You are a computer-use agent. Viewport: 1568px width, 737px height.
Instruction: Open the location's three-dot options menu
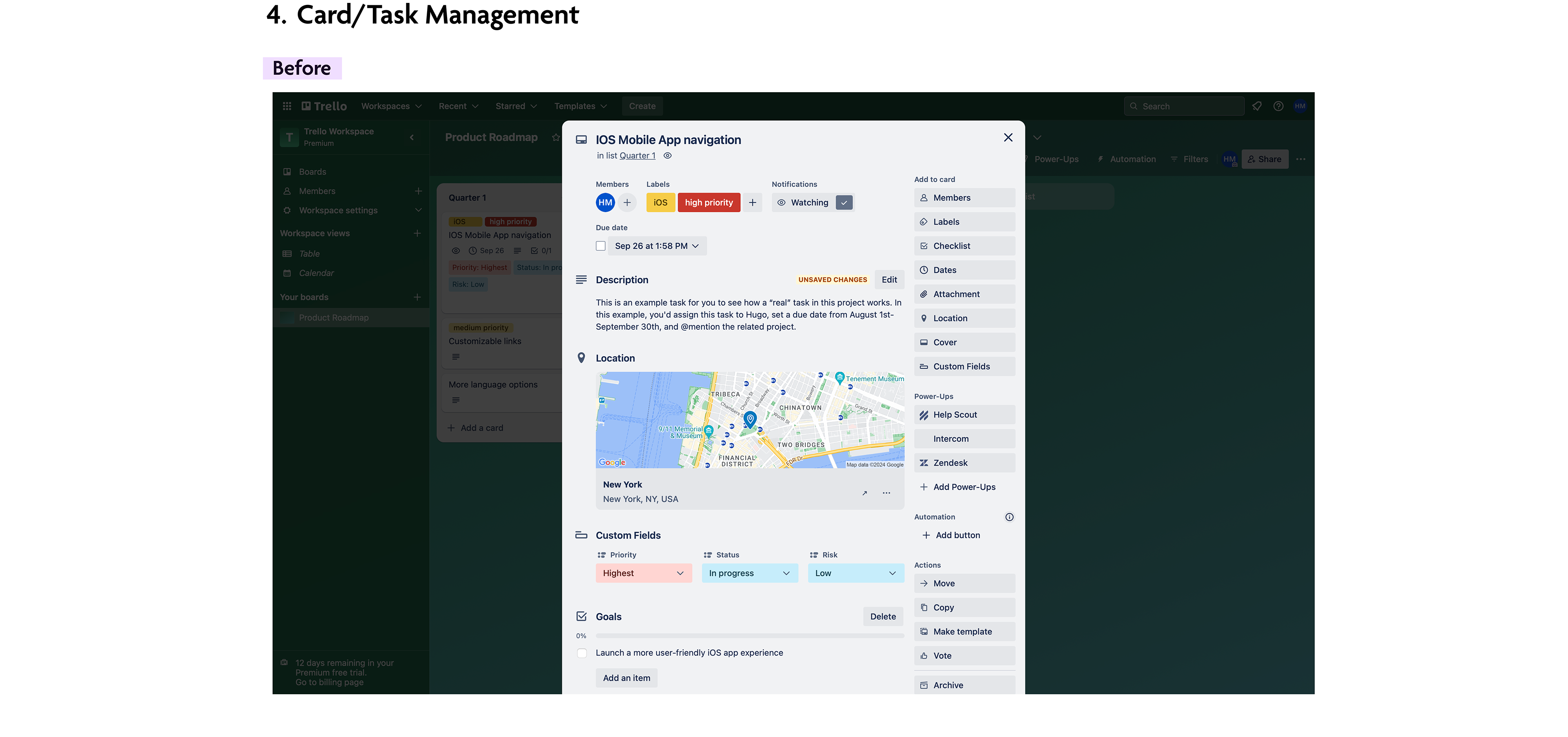pyautogui.click(x=886, y=493)
